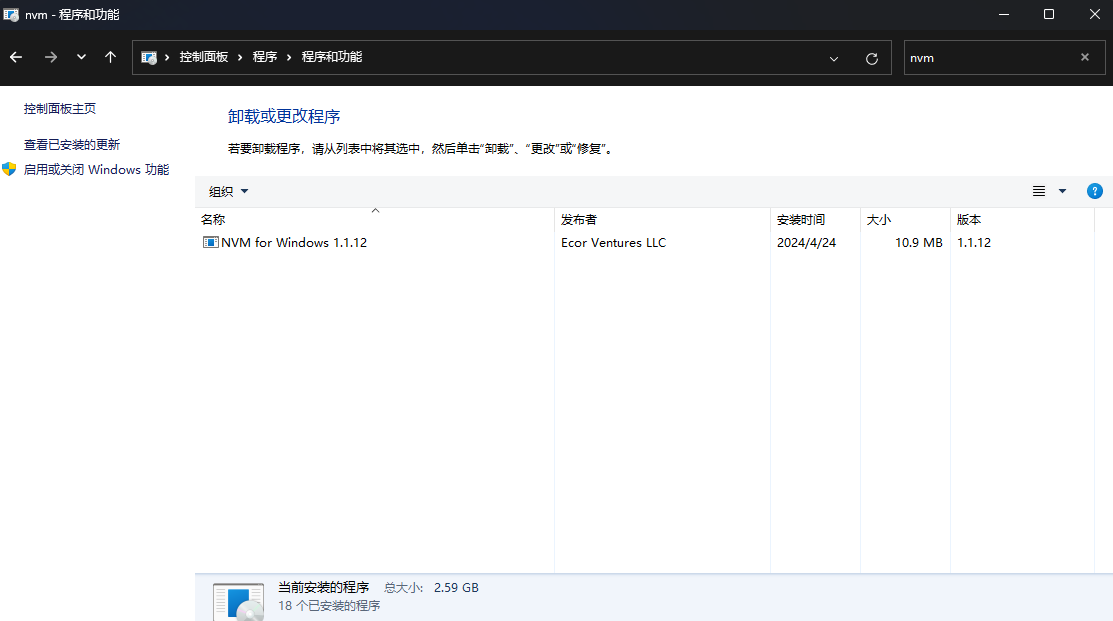The height and width of the screenshot is (621, 1113).
Task: Click the 2.59 GB total size value
Action: pyautogui.click(x=456, y=588)
